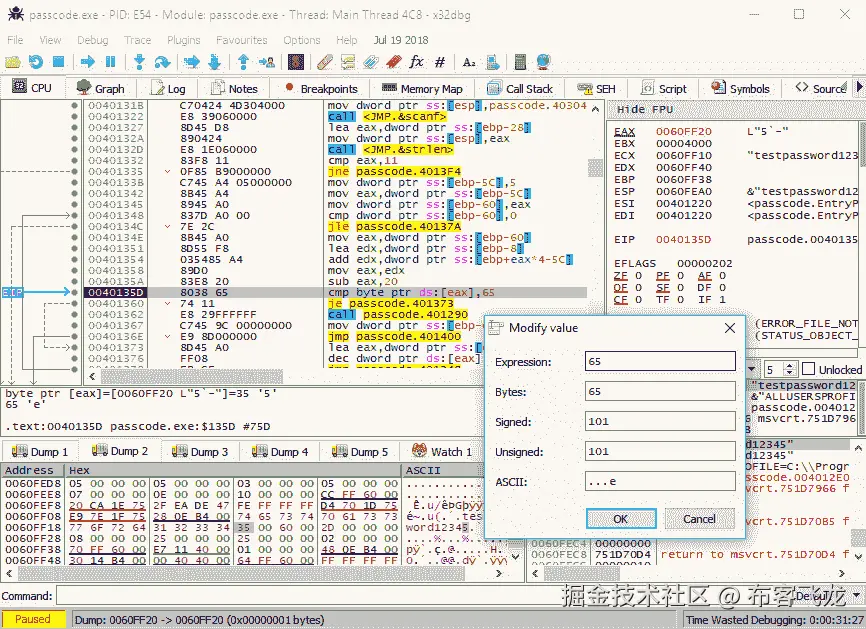Open patches bandage icon
Viewport: 866px width, 629px height.
coord(325,62)
